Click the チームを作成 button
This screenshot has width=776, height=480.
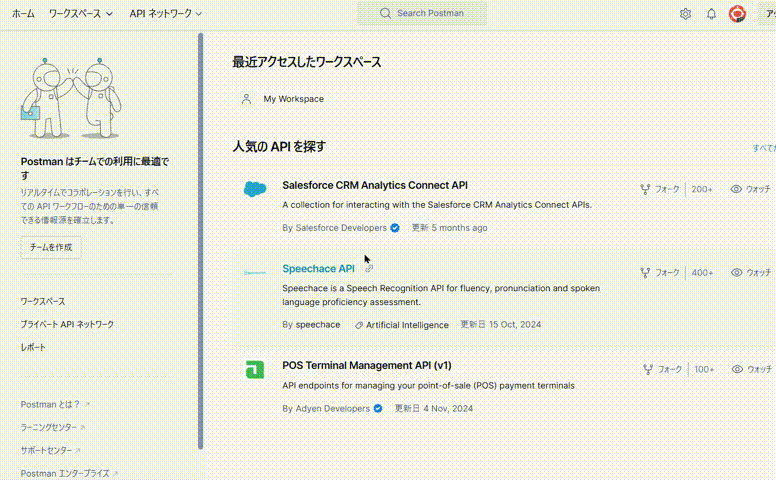(51, 247)
